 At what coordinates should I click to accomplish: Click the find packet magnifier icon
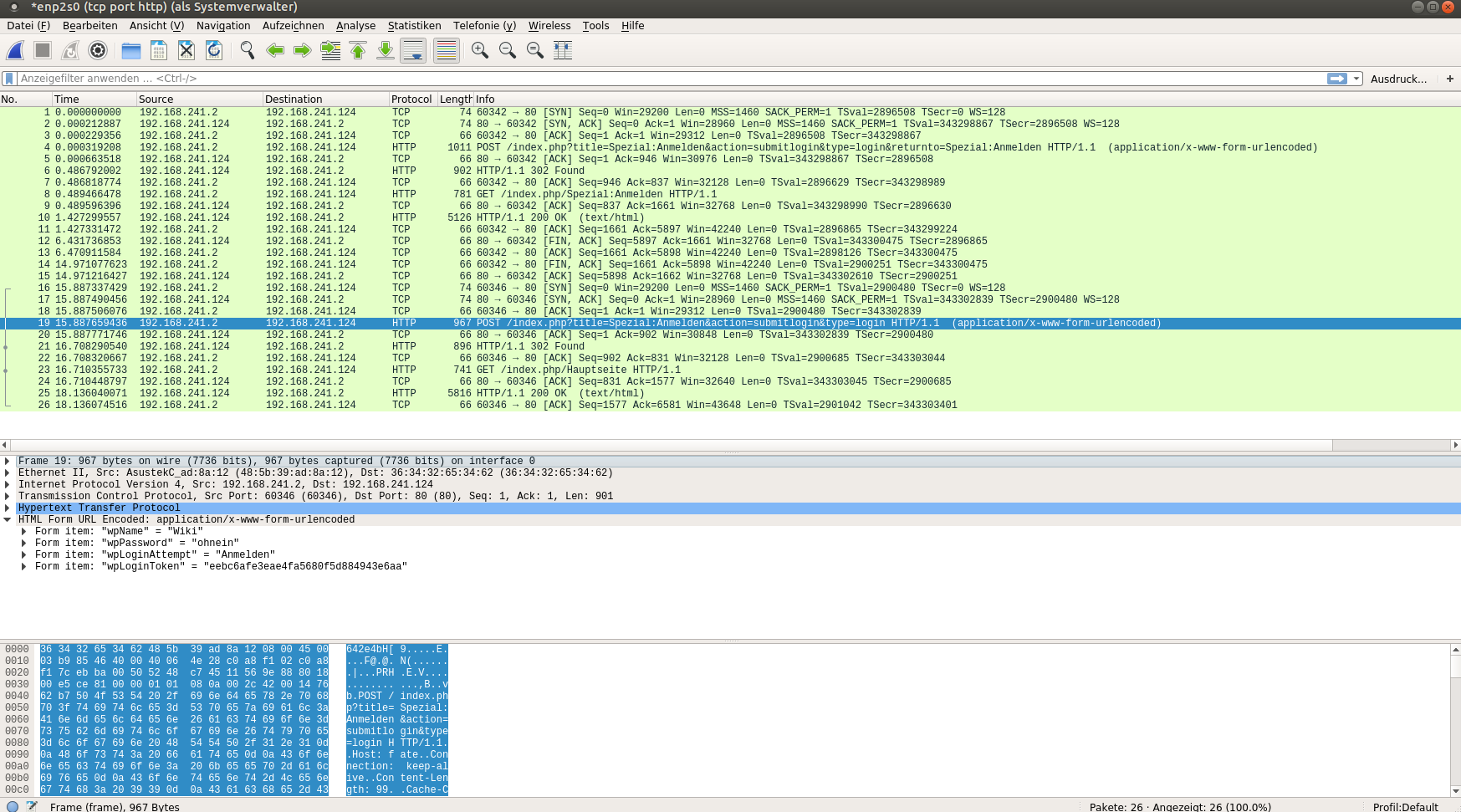248,51
